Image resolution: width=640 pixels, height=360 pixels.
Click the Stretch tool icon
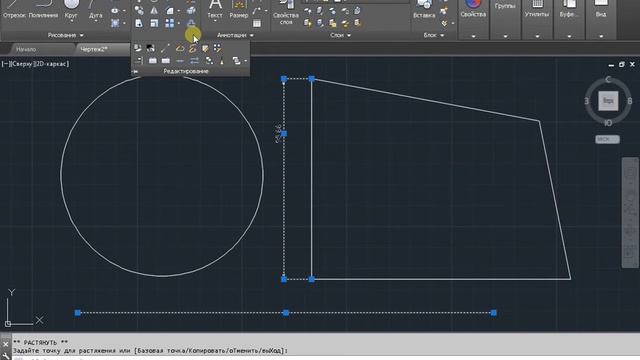(139, 23)
